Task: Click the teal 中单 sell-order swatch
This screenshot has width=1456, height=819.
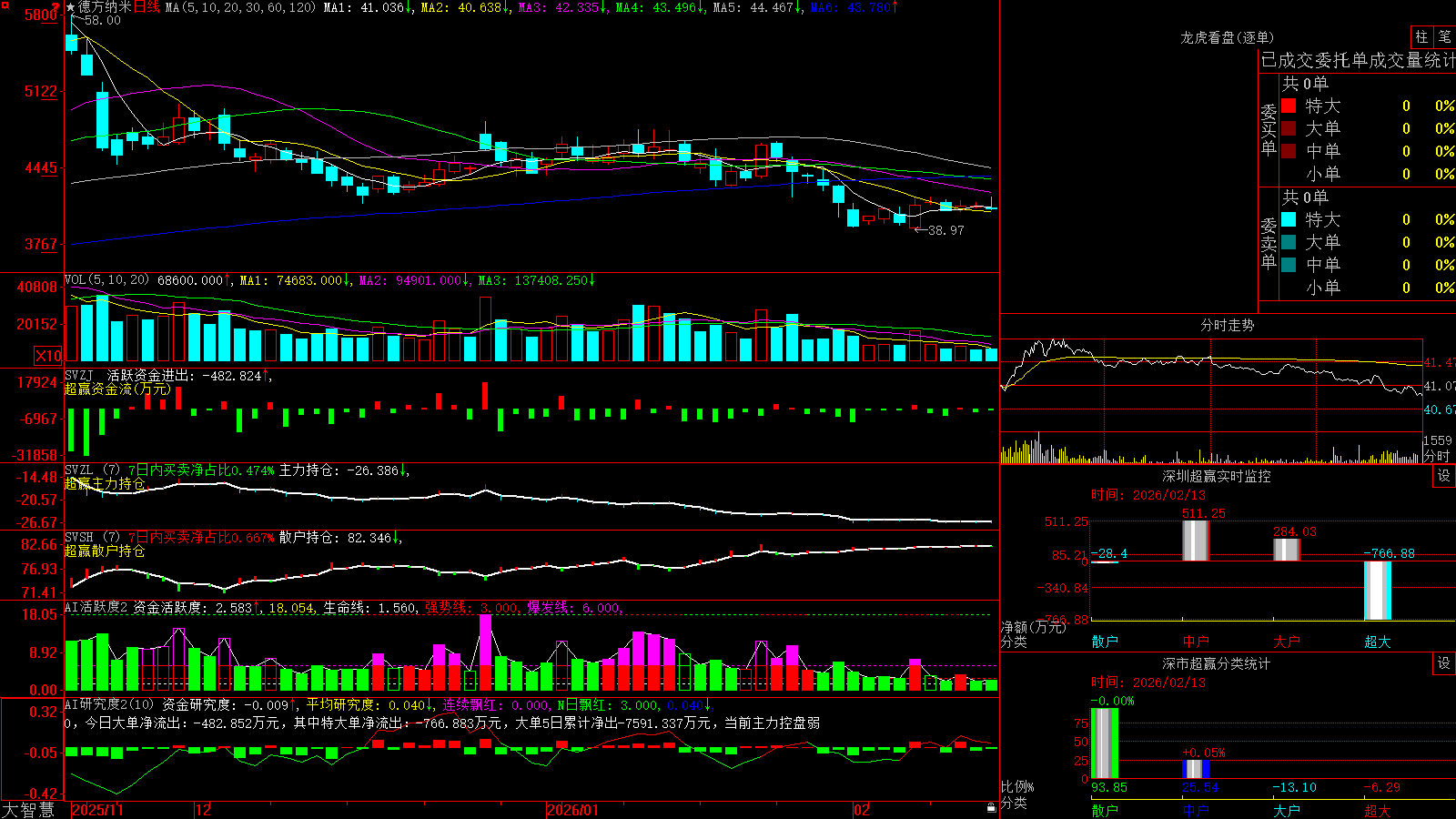Action: [1289, 265]
